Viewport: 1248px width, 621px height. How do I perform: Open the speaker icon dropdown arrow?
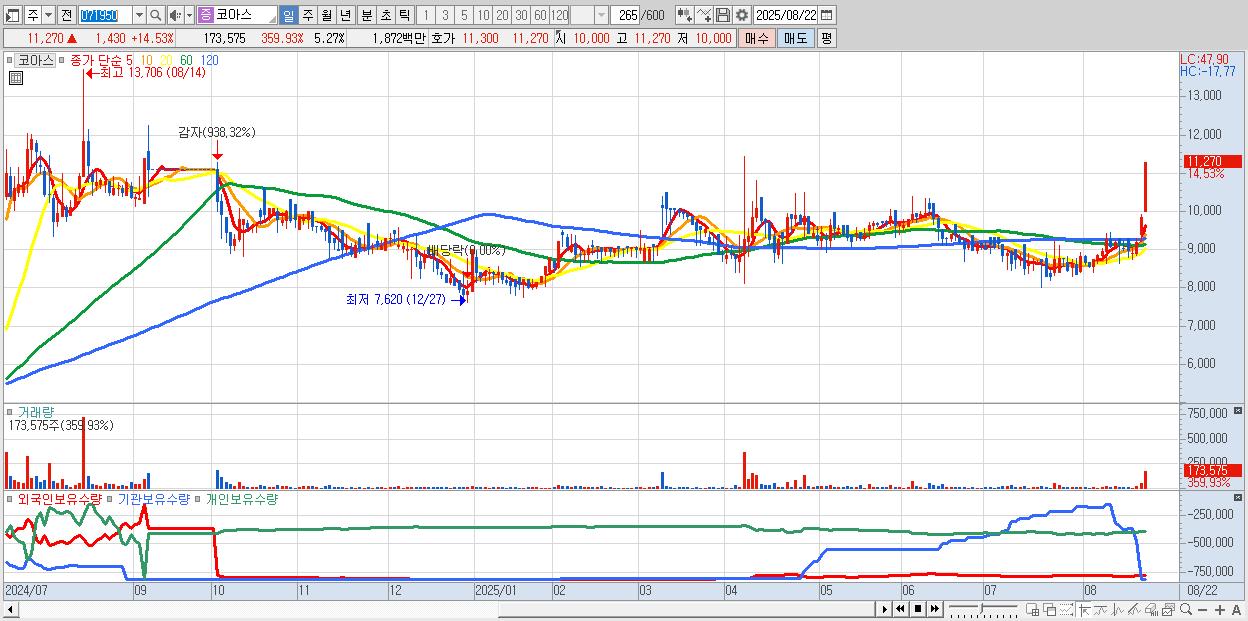pyautogui.click(x=189, y=15)
